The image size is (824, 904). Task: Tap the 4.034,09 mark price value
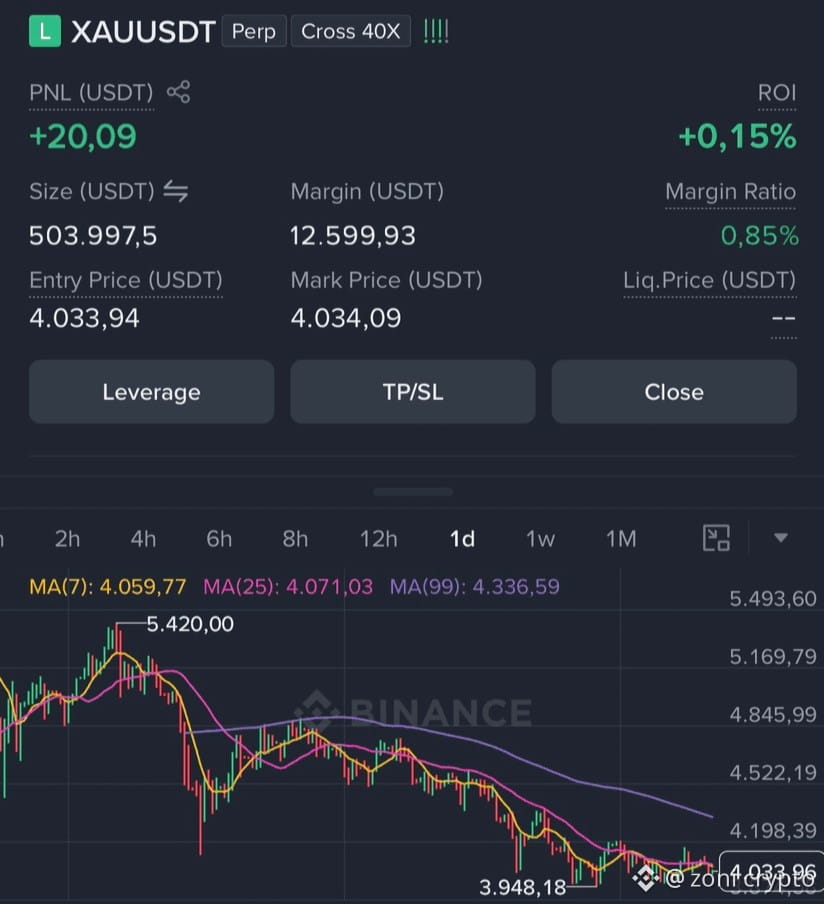click(345, 318)
